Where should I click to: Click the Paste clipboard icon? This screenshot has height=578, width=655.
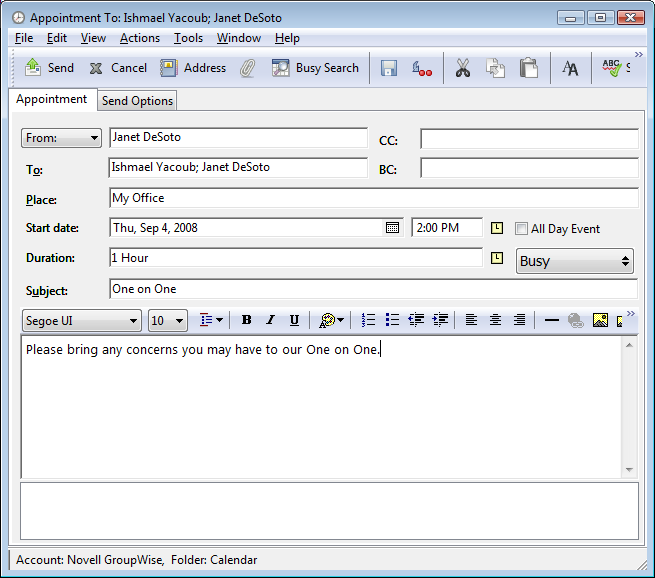click(528, 68)
